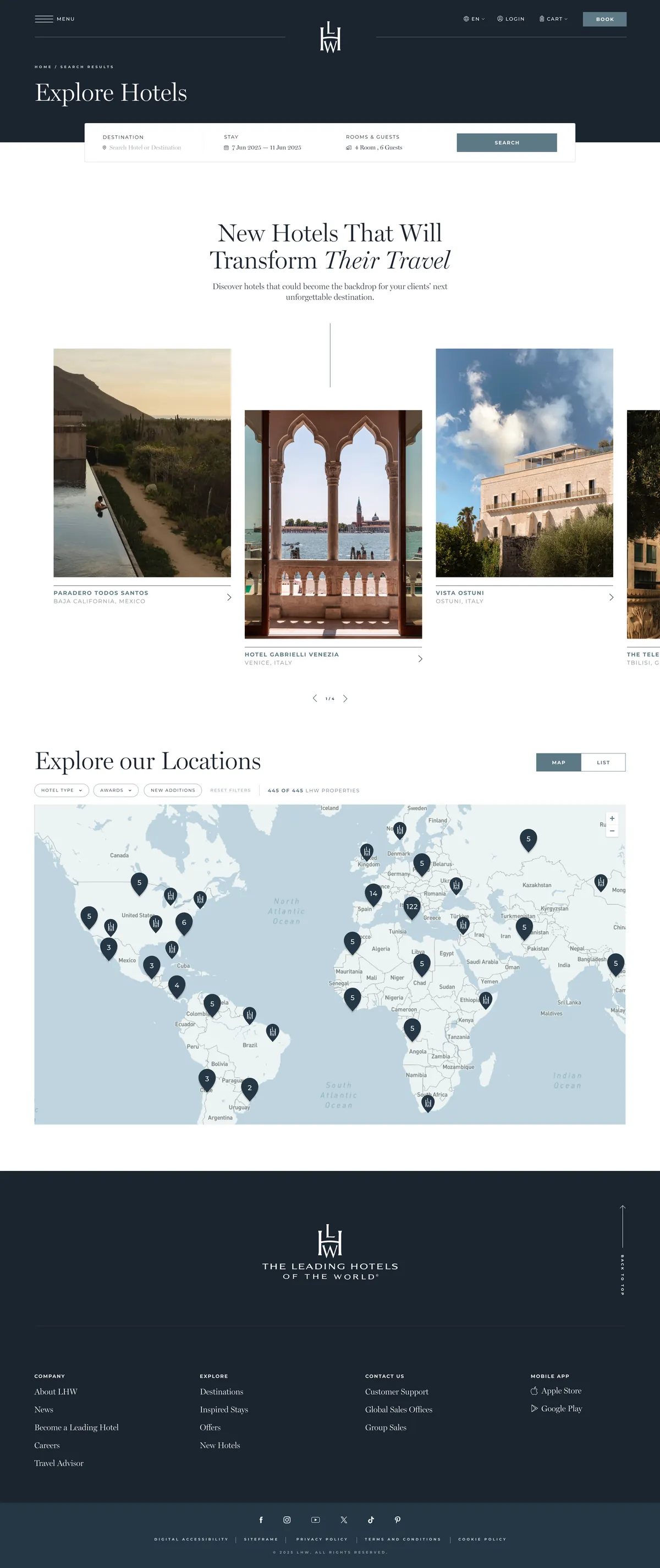
Task: Open About LHW footer link
Action: pyautogui.click(x=56, y=1391)
